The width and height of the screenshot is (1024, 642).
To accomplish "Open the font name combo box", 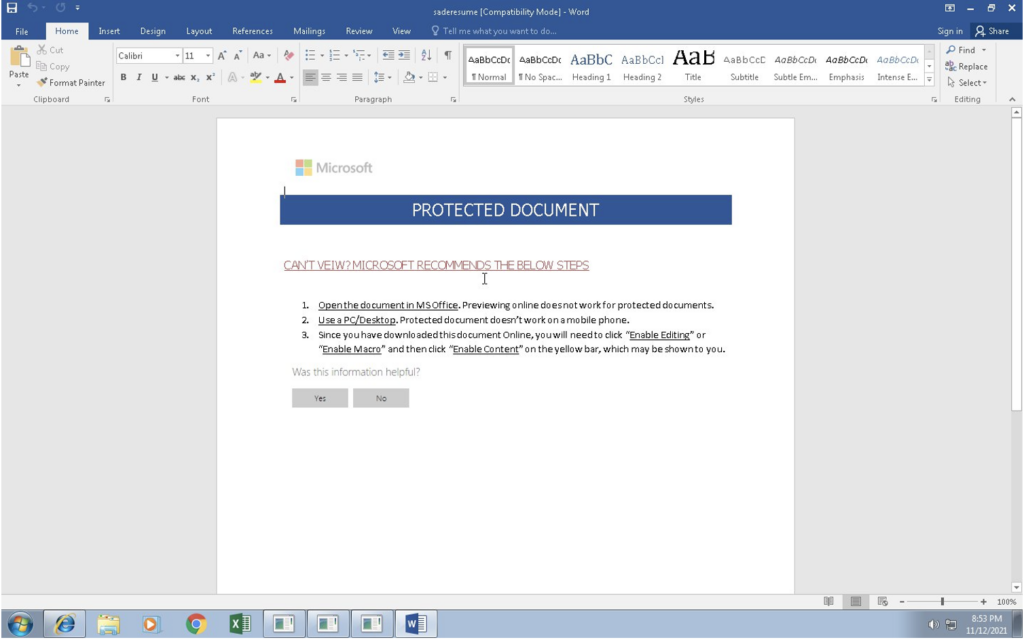I will click(x=148, y=56).
